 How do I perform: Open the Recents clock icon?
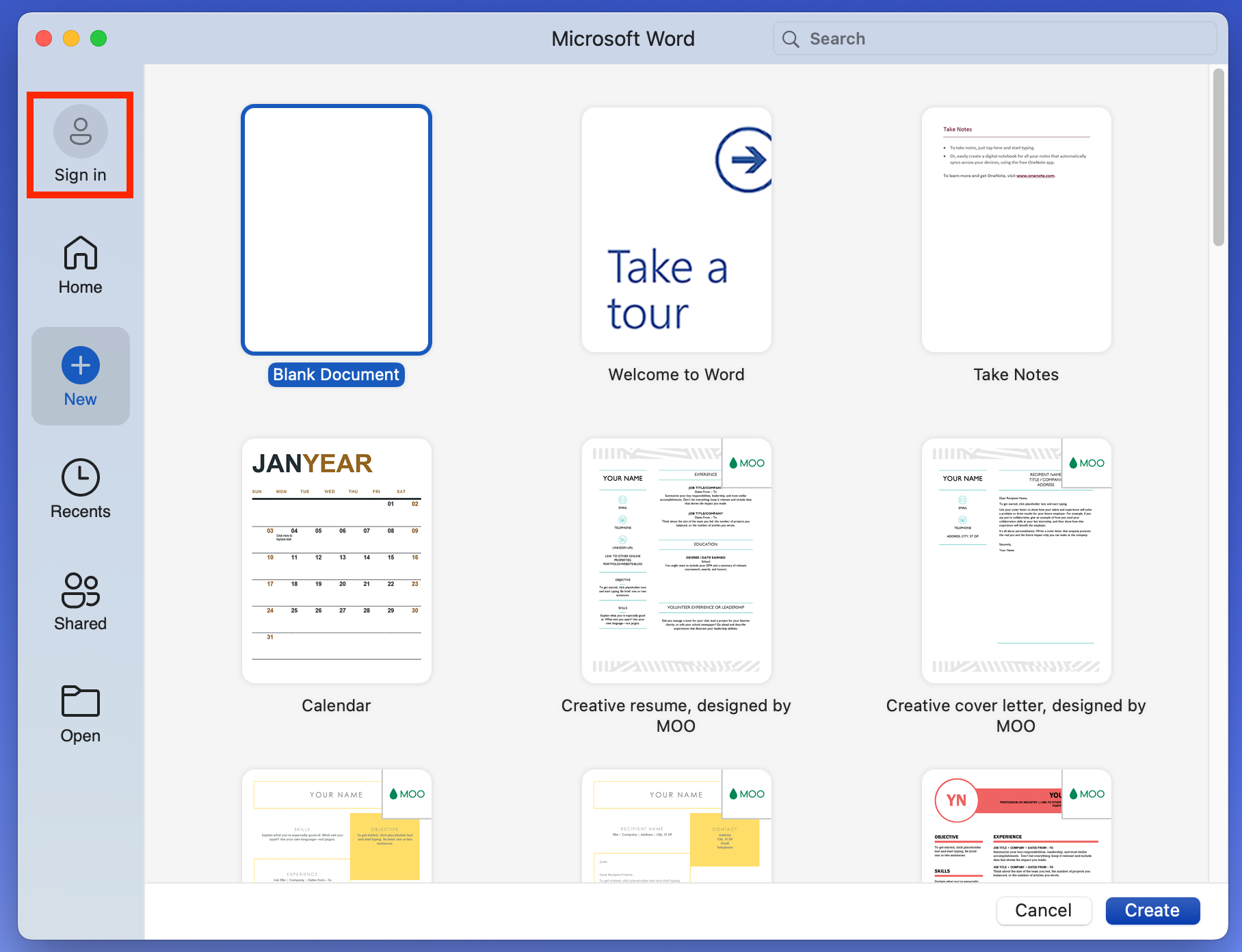coord(81,477)
